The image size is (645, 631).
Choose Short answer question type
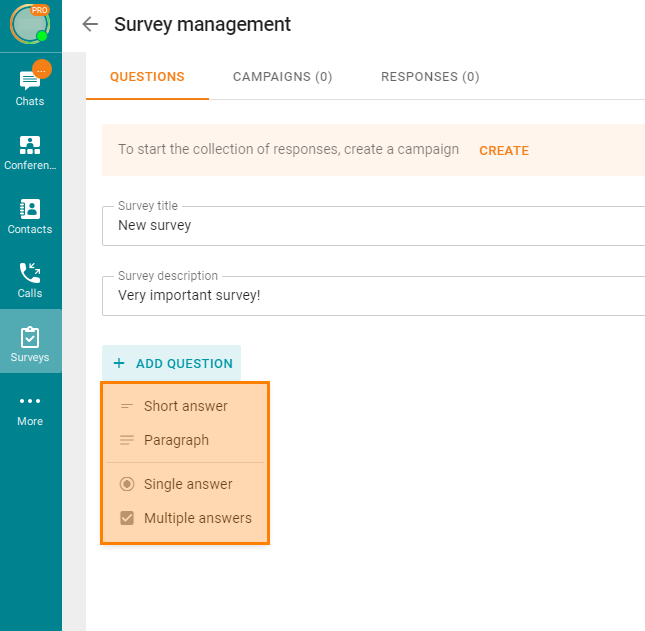click(185, 406)
